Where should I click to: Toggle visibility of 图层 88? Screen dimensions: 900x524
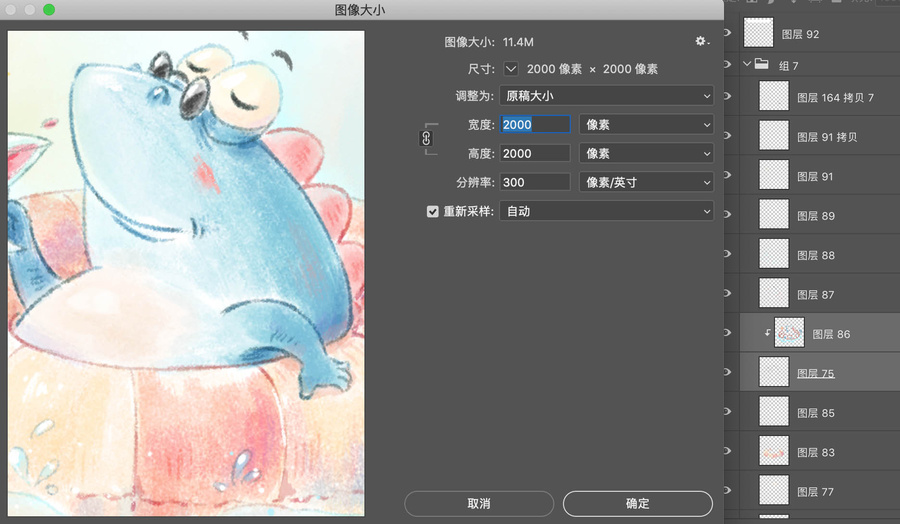pos(727,254)
